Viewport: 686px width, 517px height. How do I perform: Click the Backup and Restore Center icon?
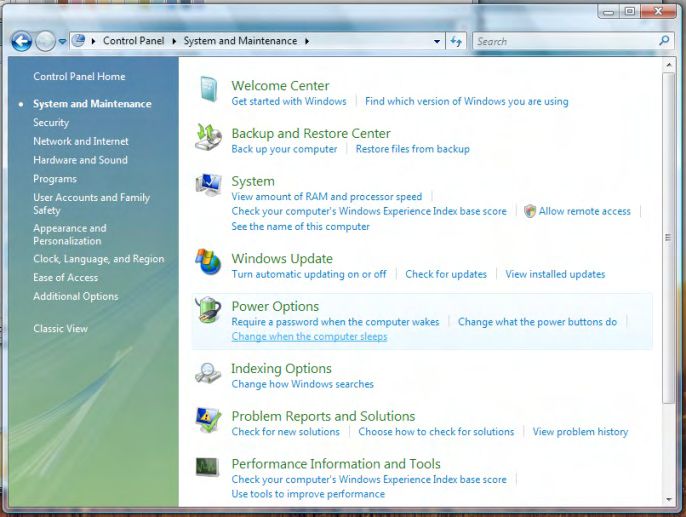click(x=208, y=137)
